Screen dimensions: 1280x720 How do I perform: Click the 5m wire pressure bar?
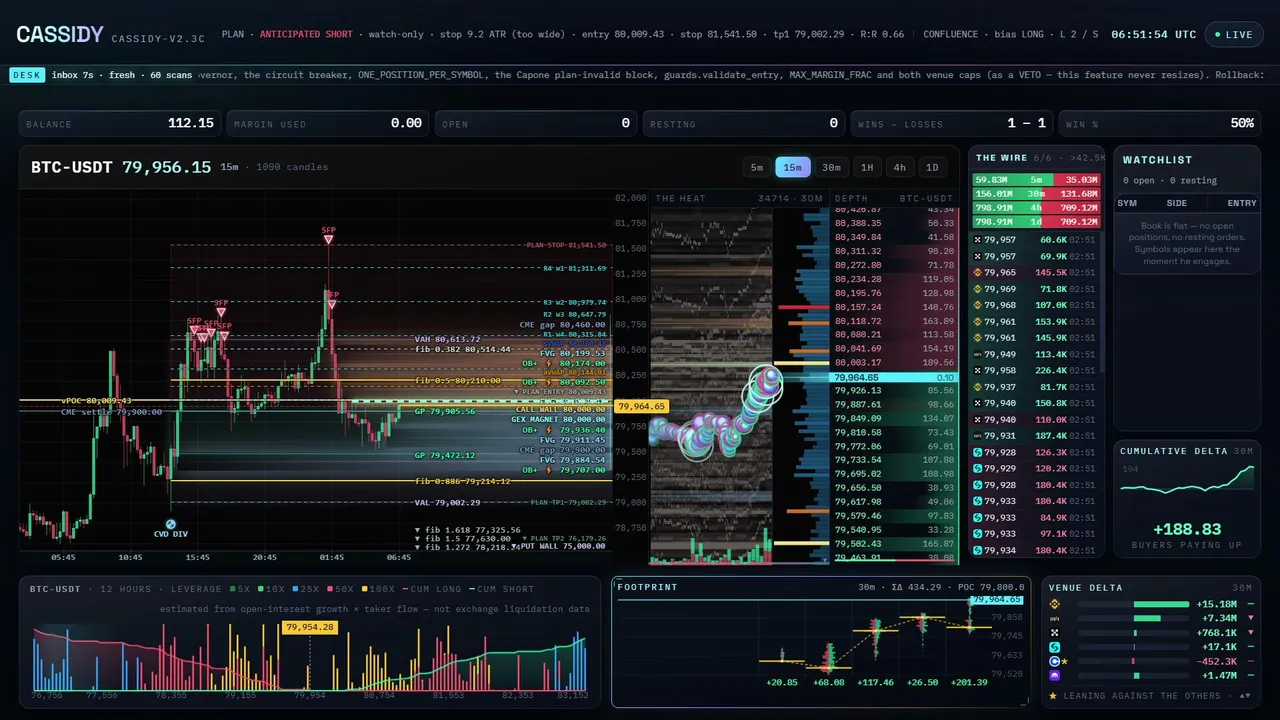point(1037,179)
